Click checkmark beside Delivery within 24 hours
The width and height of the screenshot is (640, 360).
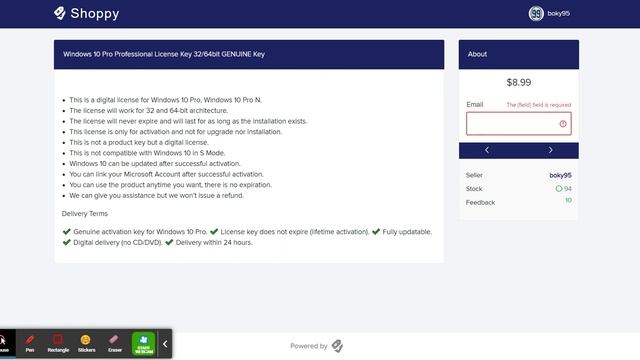pos(169,242)
